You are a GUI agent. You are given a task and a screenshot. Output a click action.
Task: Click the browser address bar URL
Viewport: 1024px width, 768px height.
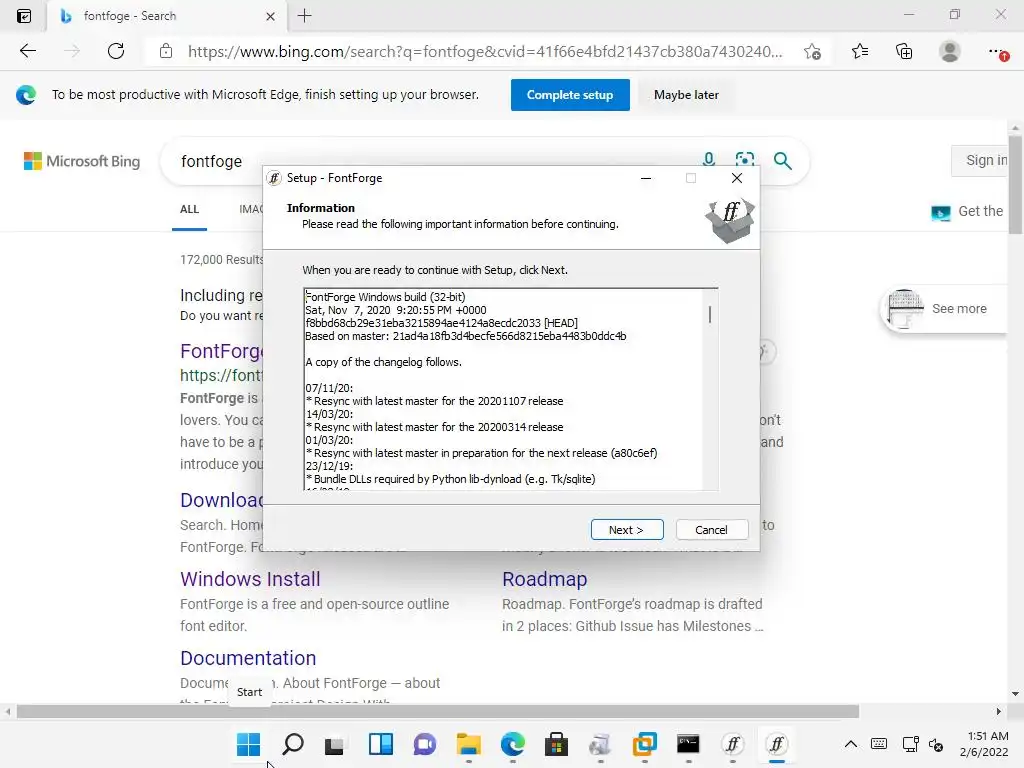click(x=485, y=51)
